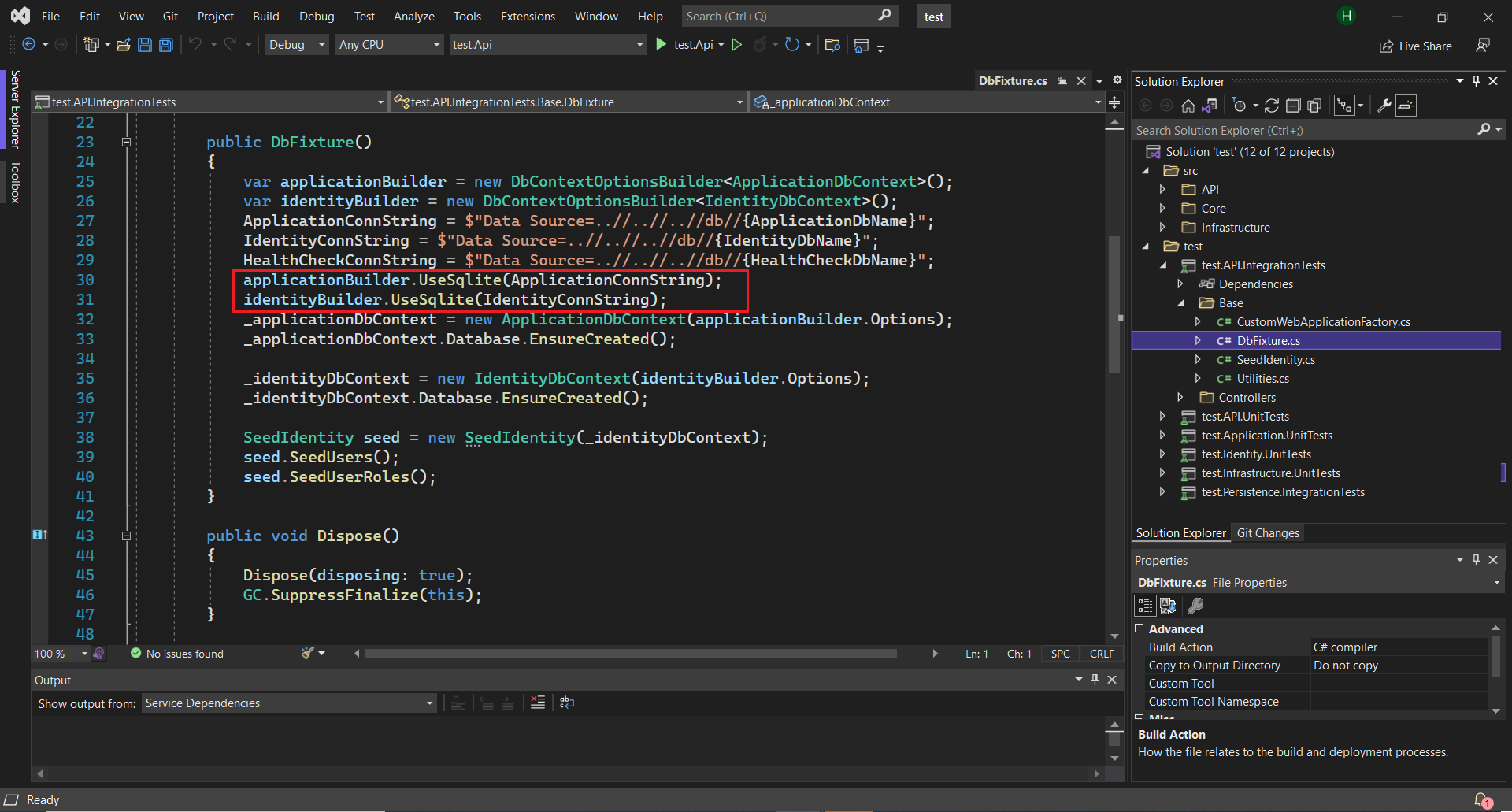The height and width of the screenshot is (812, 1512).
Task: Click the Undo arrow icon
Action: [195, 45]
